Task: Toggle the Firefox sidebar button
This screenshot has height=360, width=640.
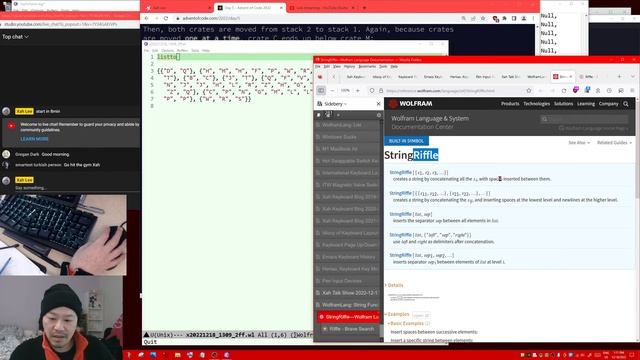Action: click(321, 91)
